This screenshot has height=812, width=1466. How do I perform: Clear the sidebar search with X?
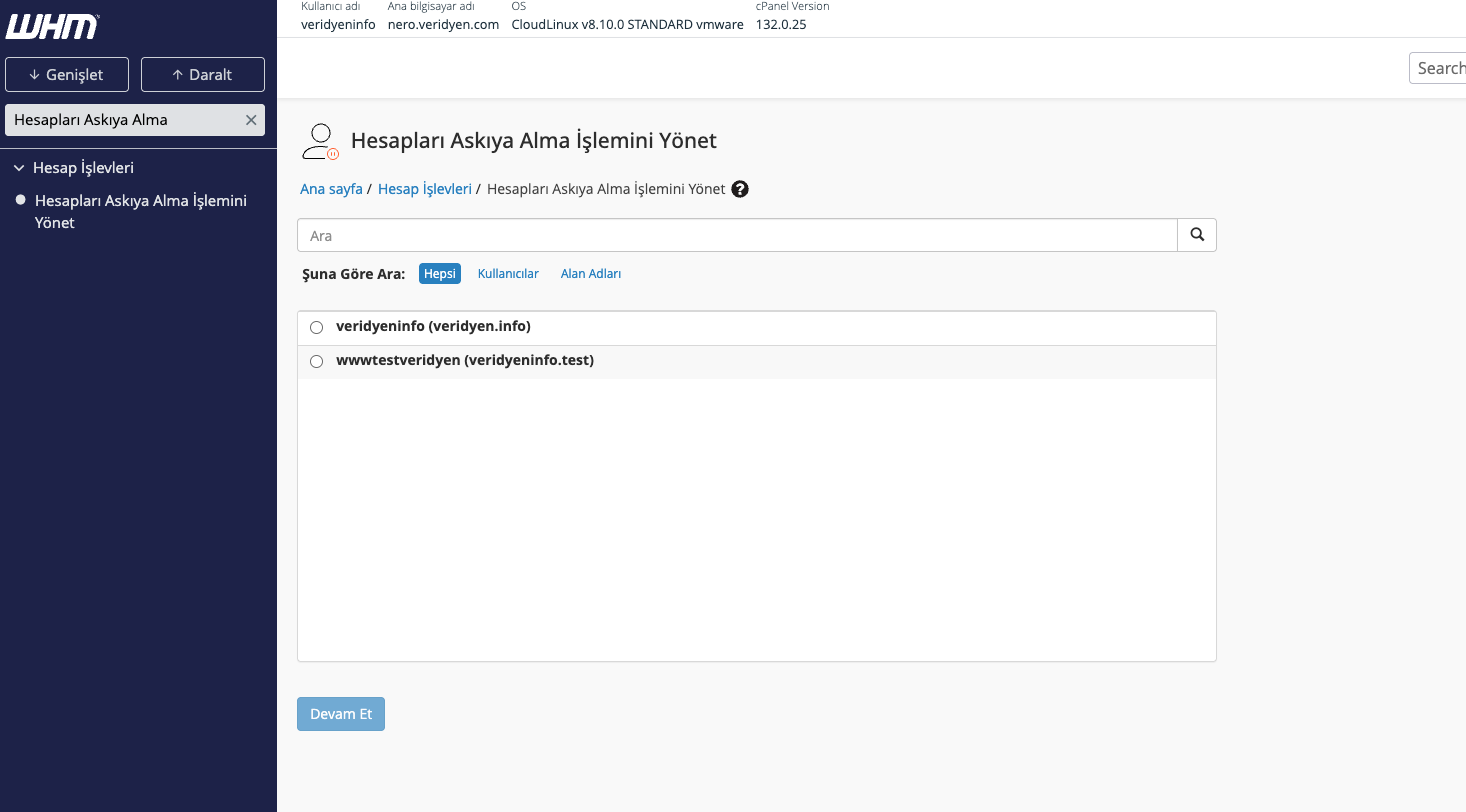251,120
